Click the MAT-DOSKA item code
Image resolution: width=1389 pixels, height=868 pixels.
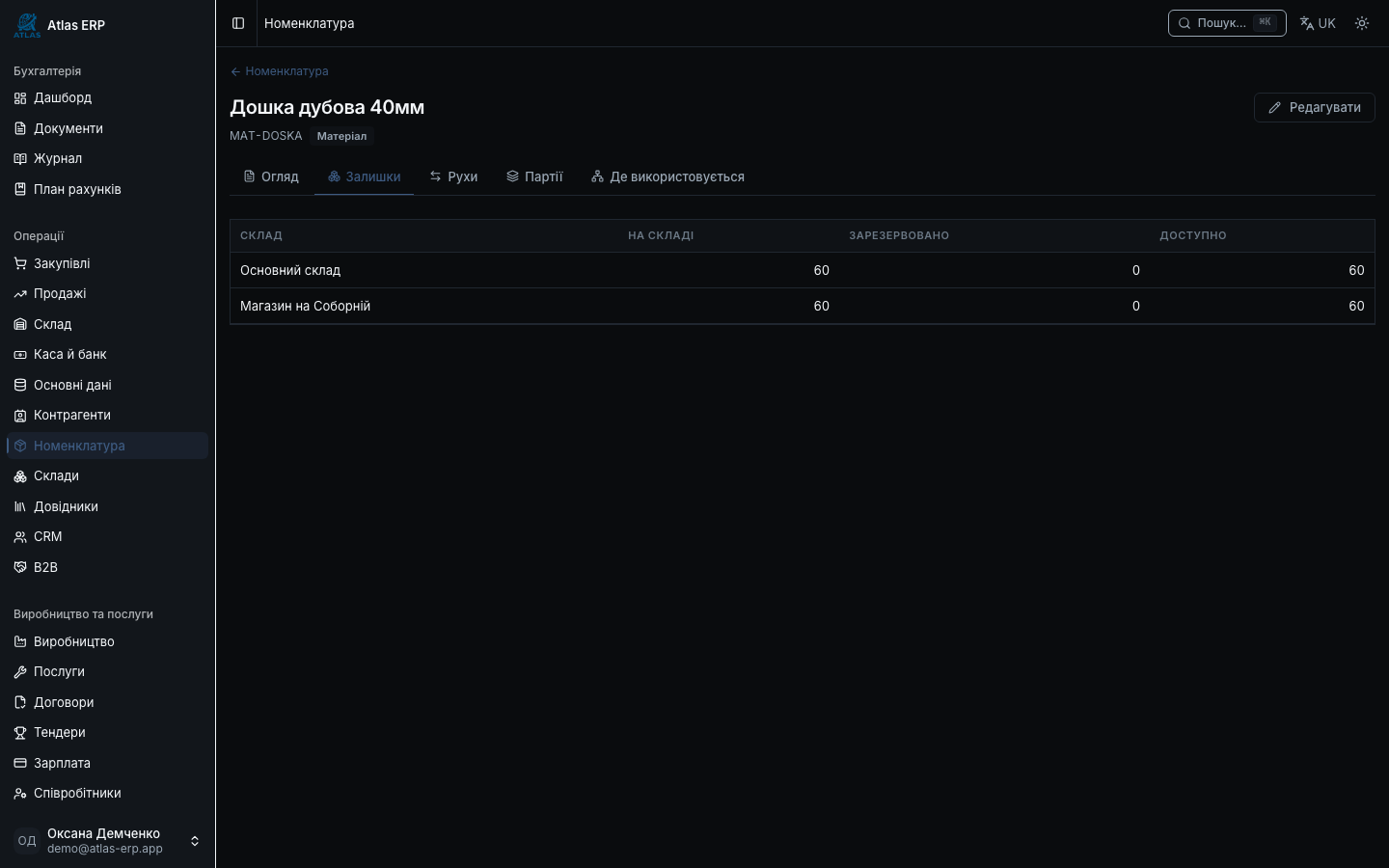266,136
